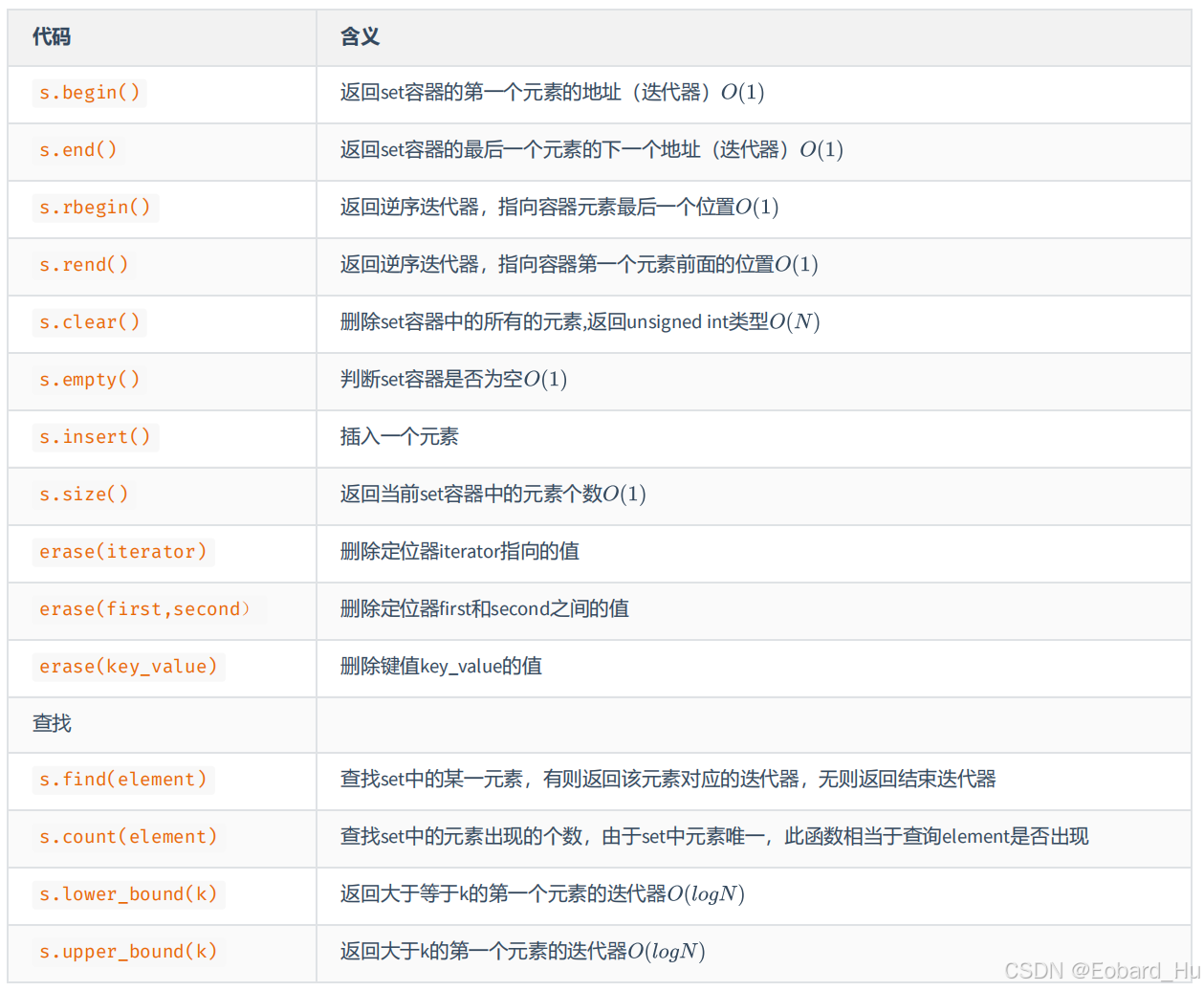
Task: Click the erase(key_value) entry
Action: tap(130, 667)
